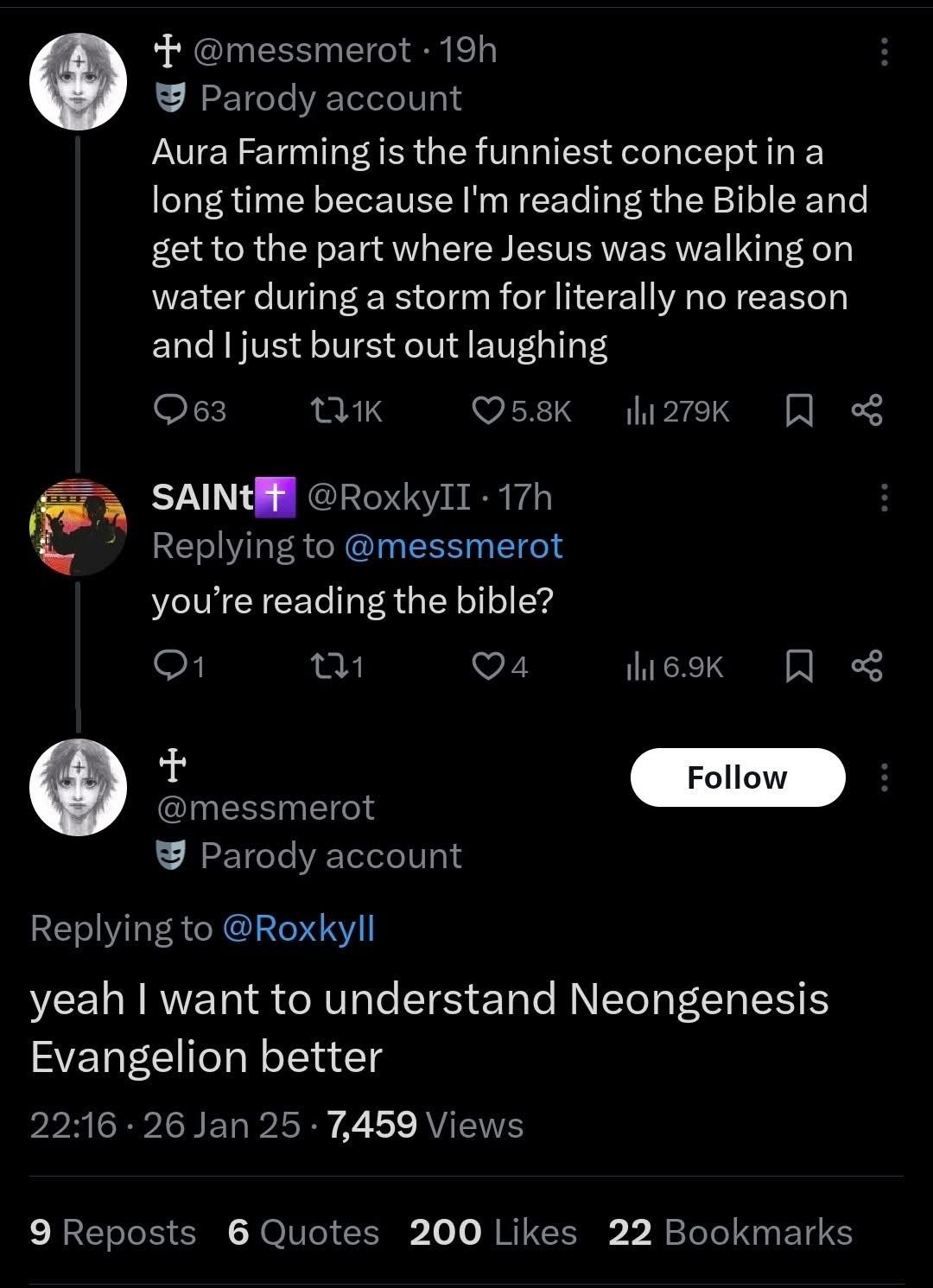The width and height of the screenshot is (933, 1288).
Task: Share the Aura Farming tweet
Action: point(866,410)
